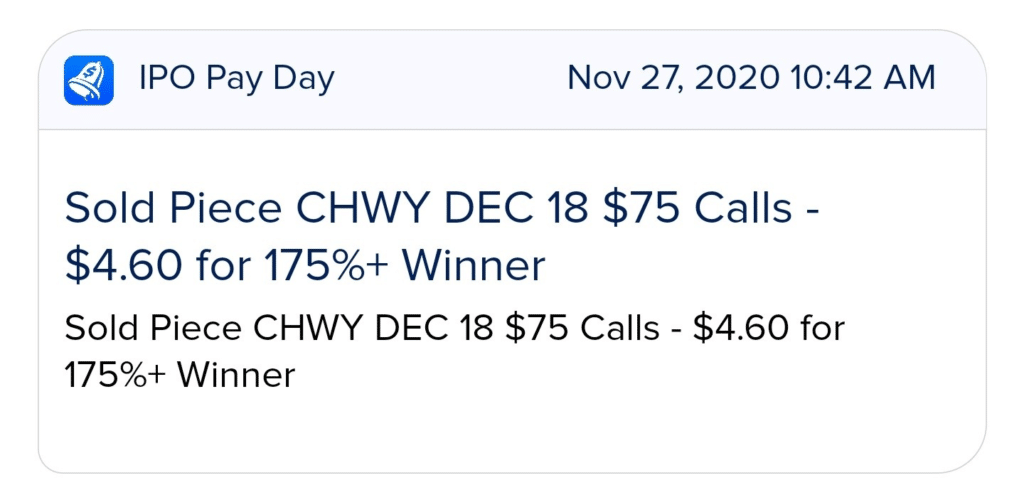Viewport: 1024px width, 500px height.
Task: Click "Sold Piece" at start of black body text
Action: pyautogui.click(x=153, y=328)
